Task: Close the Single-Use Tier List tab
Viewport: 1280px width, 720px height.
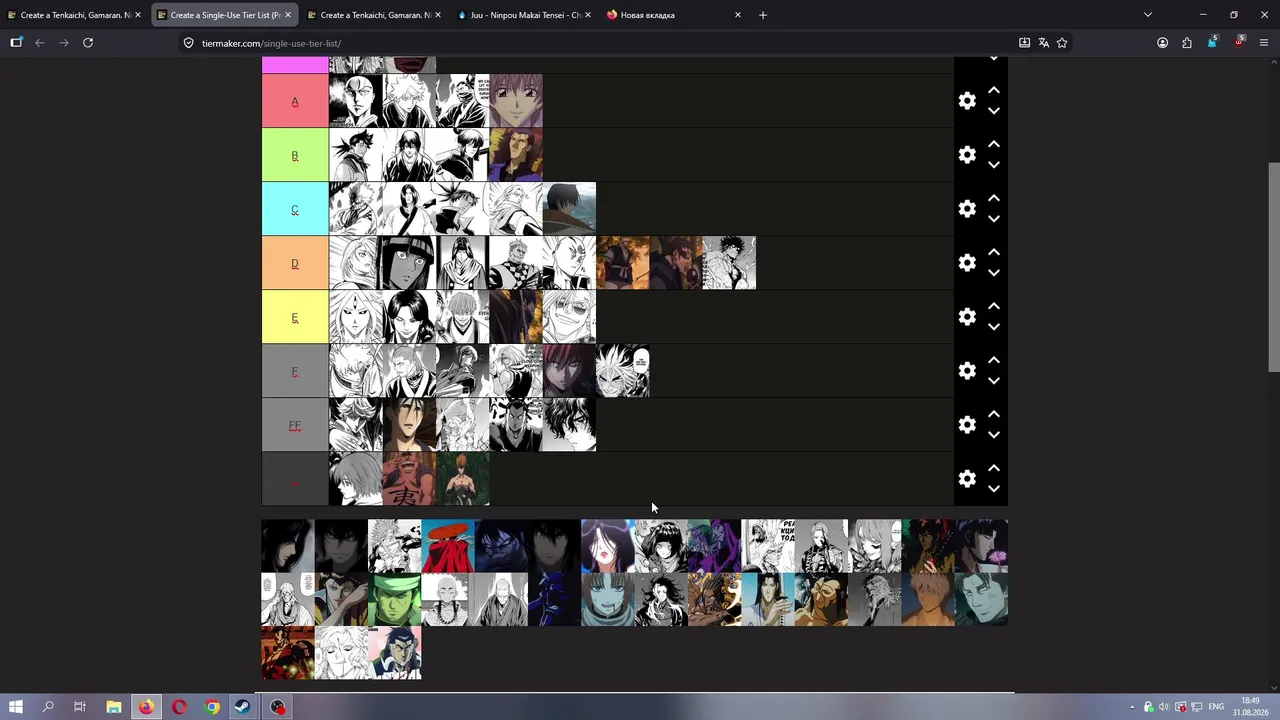Action: pyautogui.click(x=288, y=15)
